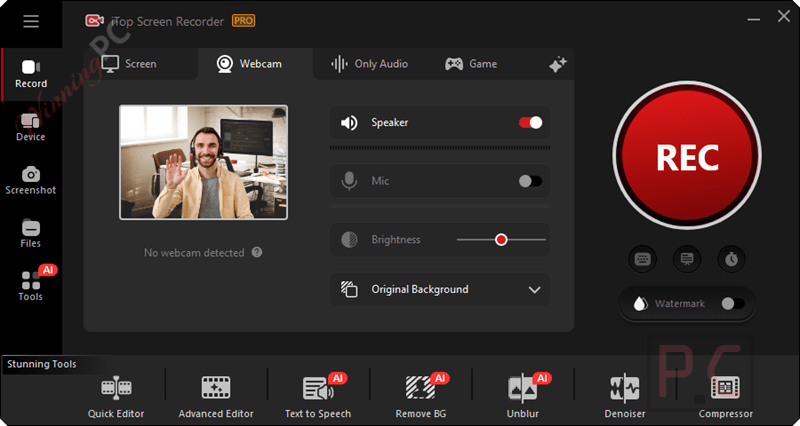Enable the Mic toggle
Image resolution: width=800 pixels, height=426 pixels.
(531, 181)
